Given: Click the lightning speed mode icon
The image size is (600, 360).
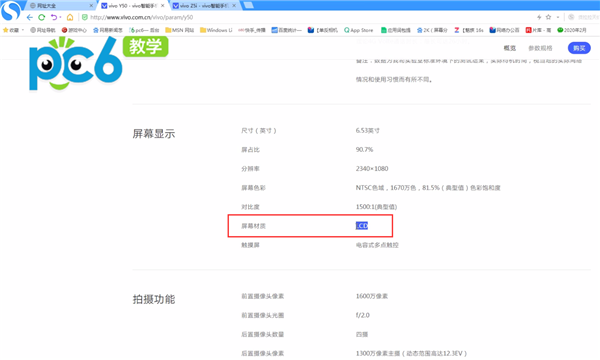Looking at the screenshot, I should (x=539, y=17).
